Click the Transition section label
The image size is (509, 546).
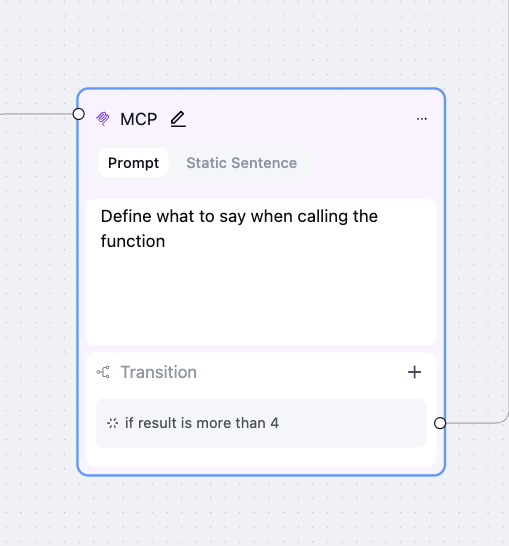click(x=158, y=372)
